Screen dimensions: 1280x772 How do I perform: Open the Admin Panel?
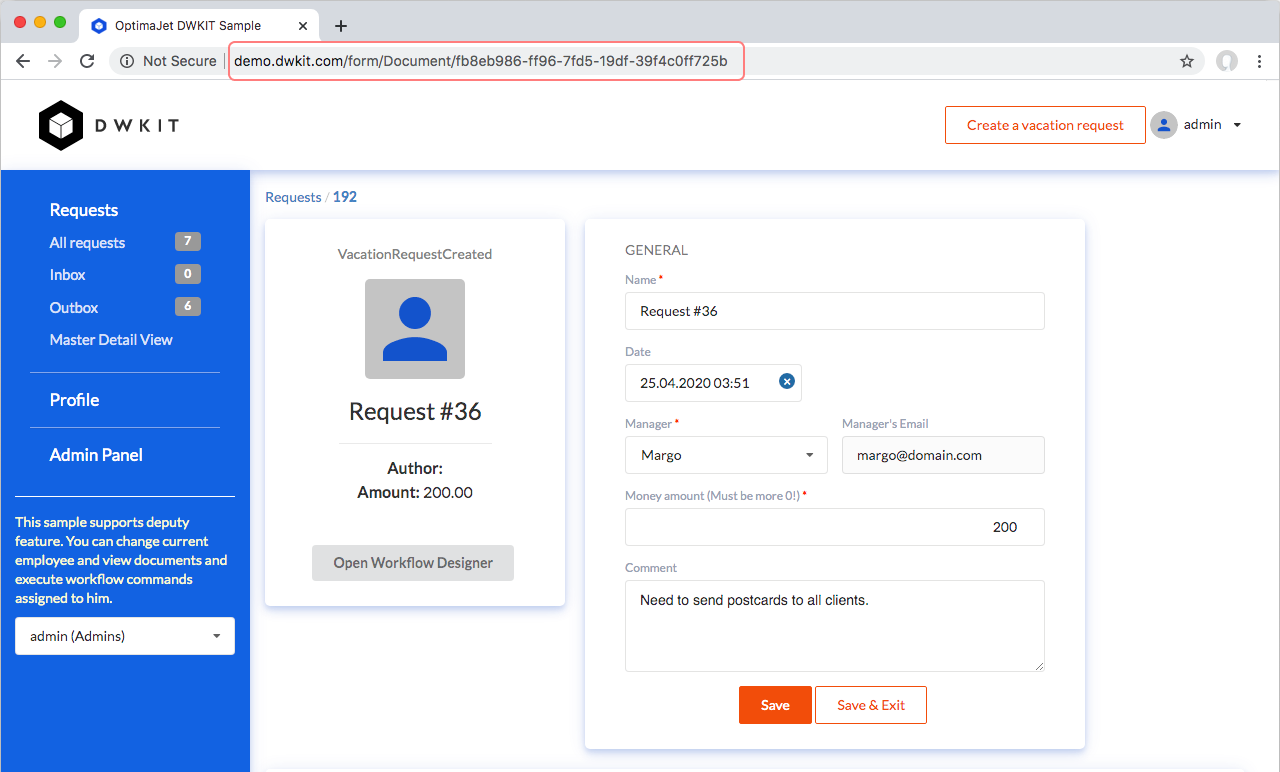click(x=96, y=454)
